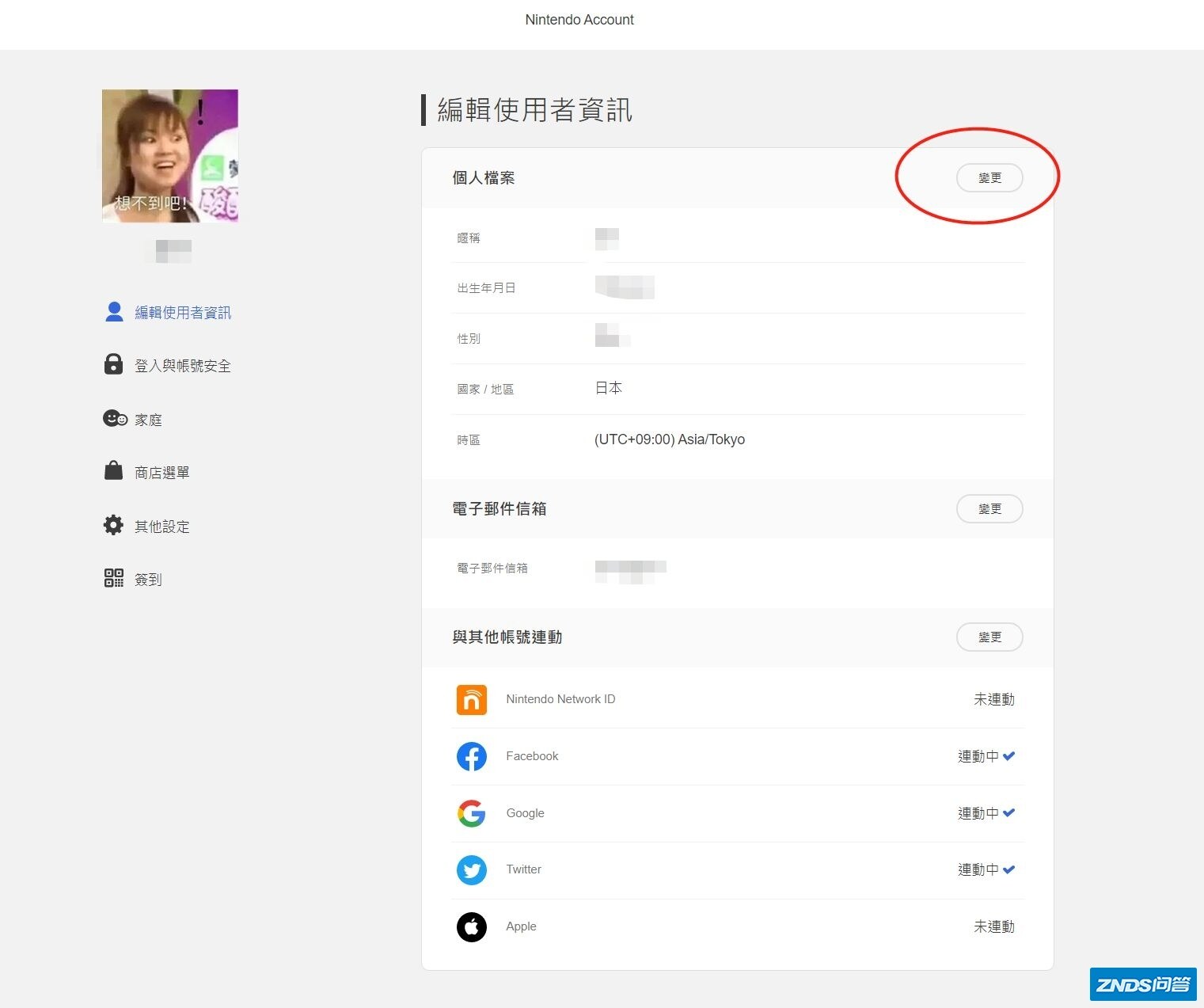Click the Nintendo Network ID orange icon
Screen dimensions: 1204x1008
point(472,700)
